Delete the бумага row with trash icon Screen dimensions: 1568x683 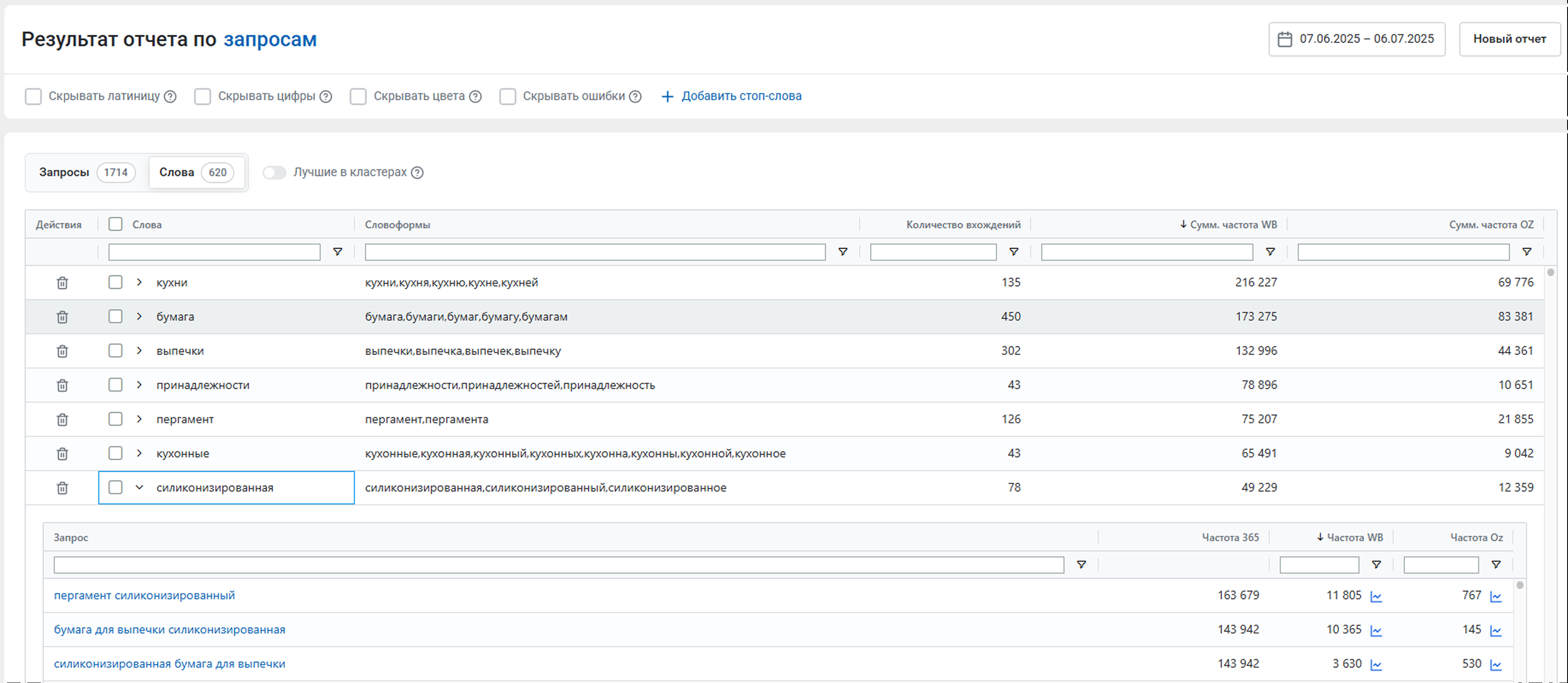[62, 317]
